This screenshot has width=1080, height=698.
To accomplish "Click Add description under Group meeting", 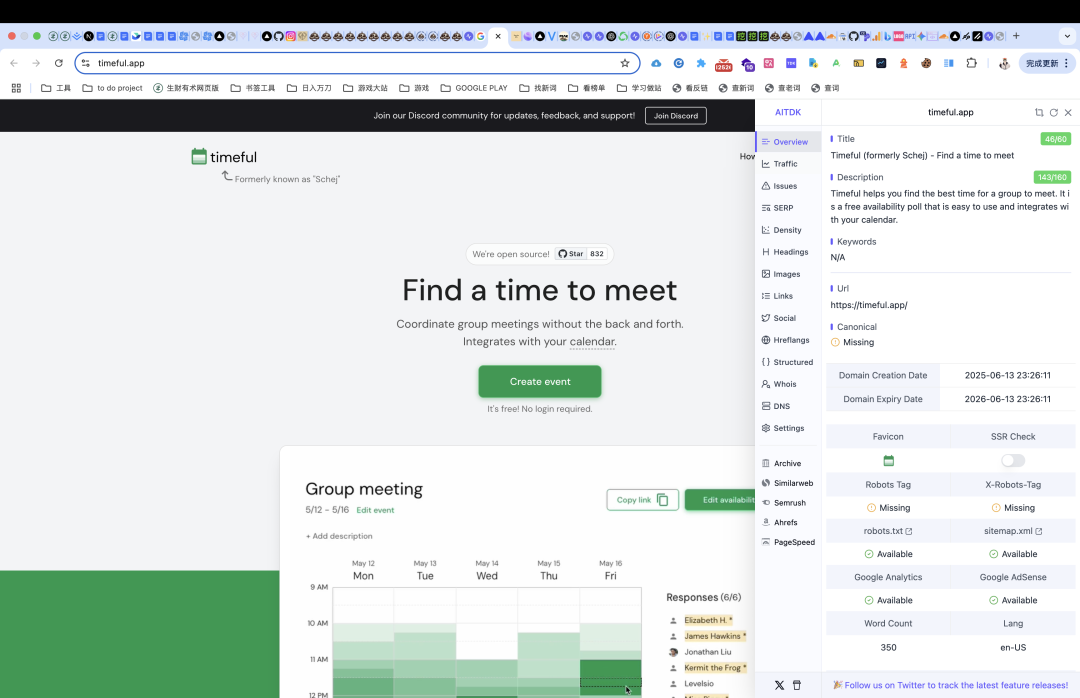I will pos(339,536).
